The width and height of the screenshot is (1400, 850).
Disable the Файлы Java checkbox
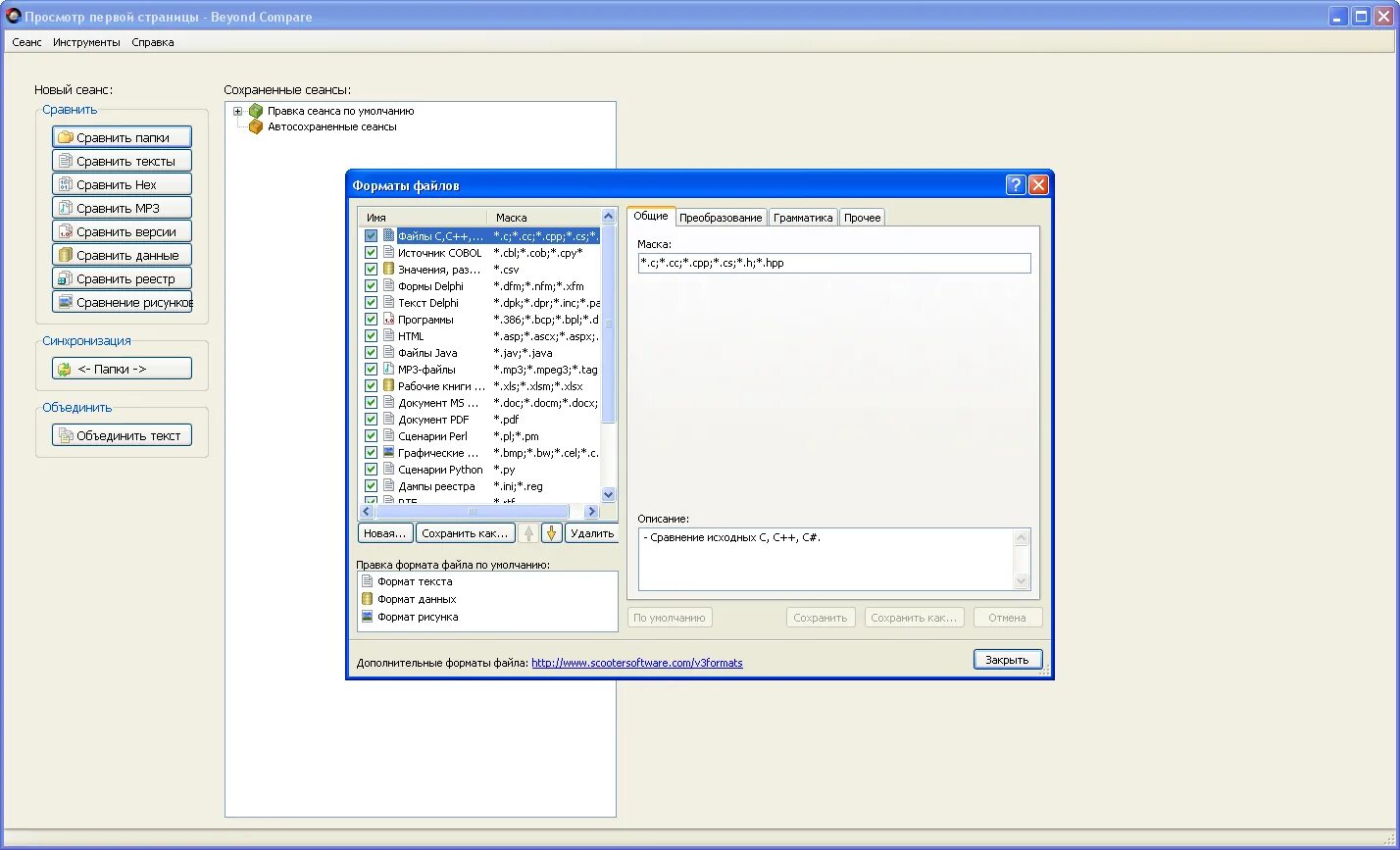coord(371,353)
